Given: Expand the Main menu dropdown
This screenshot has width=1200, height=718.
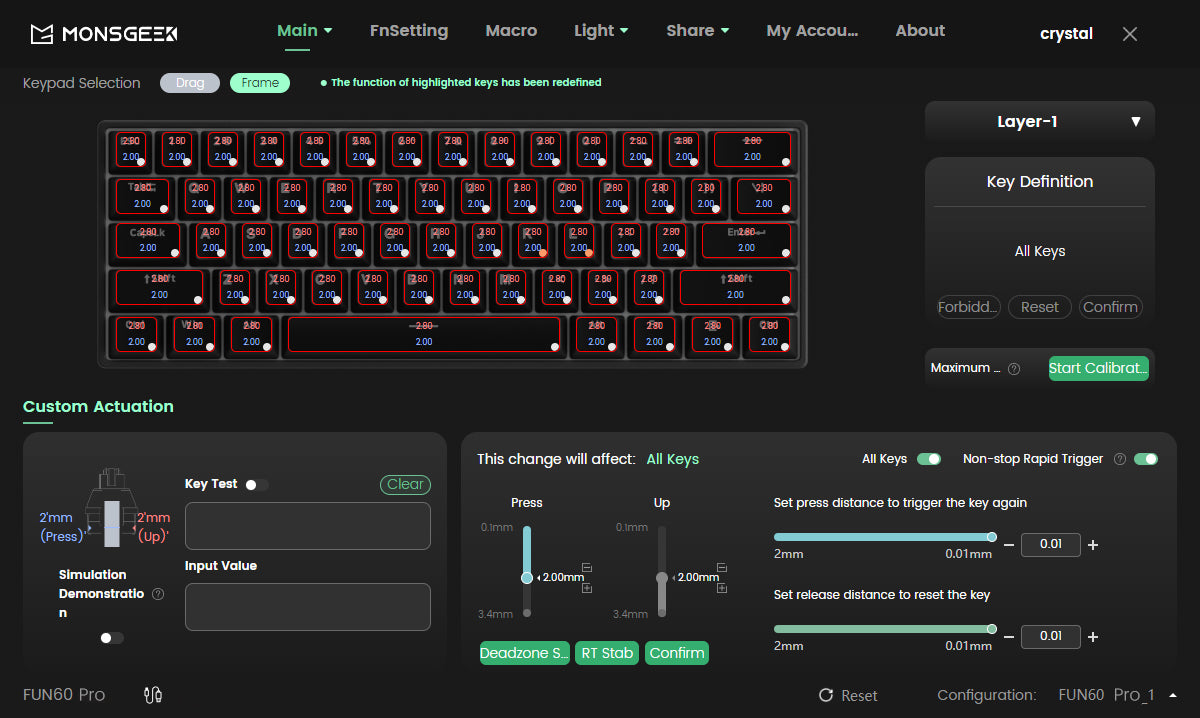Looking at the screenshot, I should point(305,30).
